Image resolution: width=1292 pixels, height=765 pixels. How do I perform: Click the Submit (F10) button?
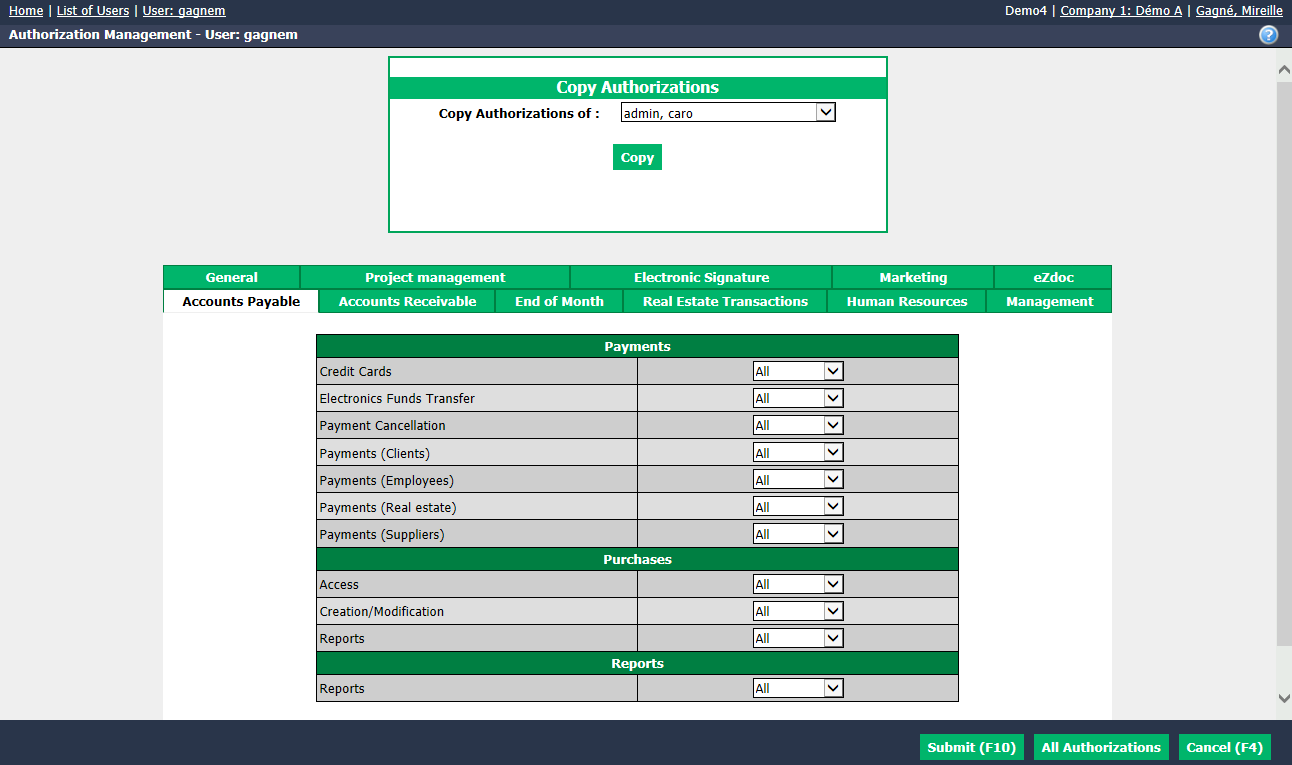coord(971,747)
